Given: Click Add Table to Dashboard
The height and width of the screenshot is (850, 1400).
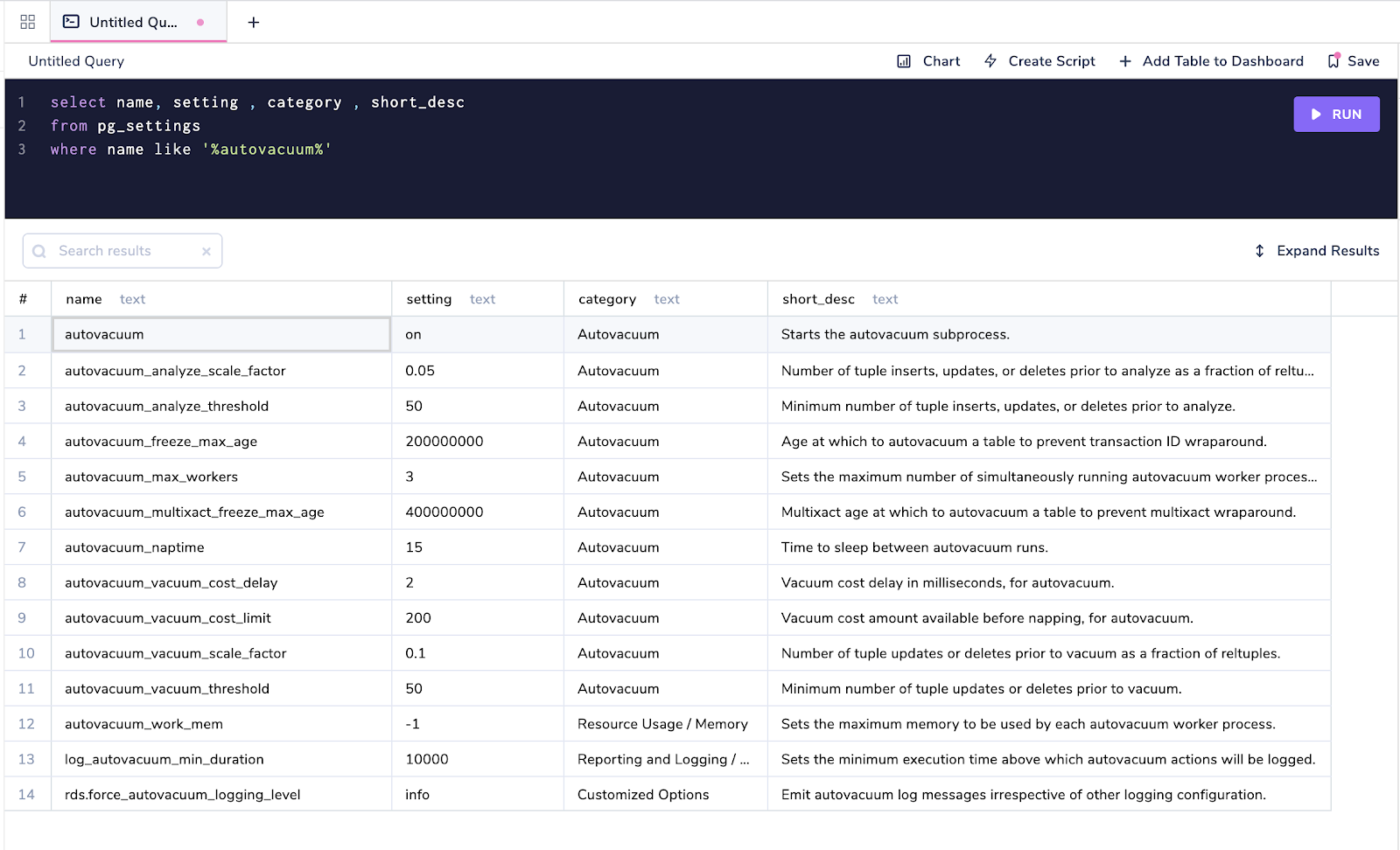Looking at the screenshot, I should click(1212, 61).
